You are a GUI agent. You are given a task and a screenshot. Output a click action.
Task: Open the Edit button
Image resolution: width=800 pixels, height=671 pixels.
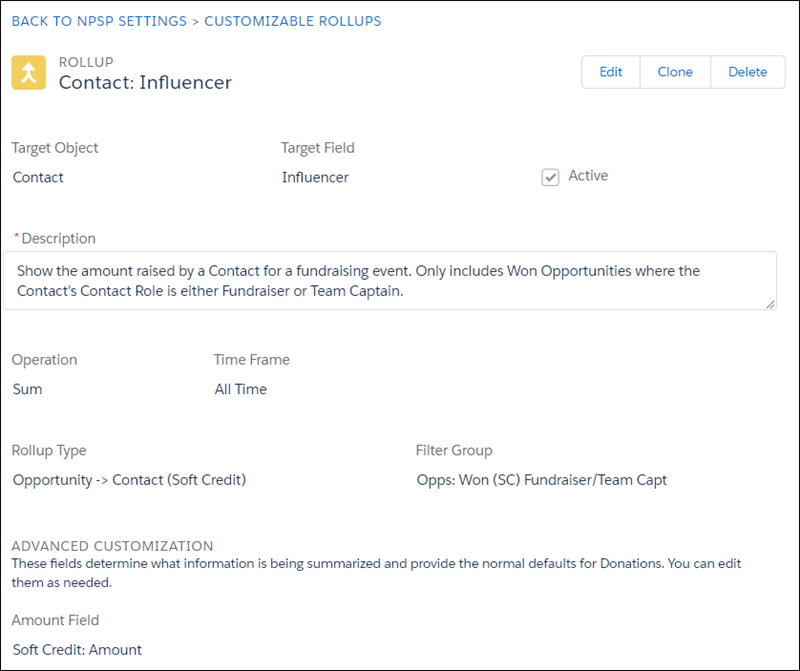pos(611,72)
